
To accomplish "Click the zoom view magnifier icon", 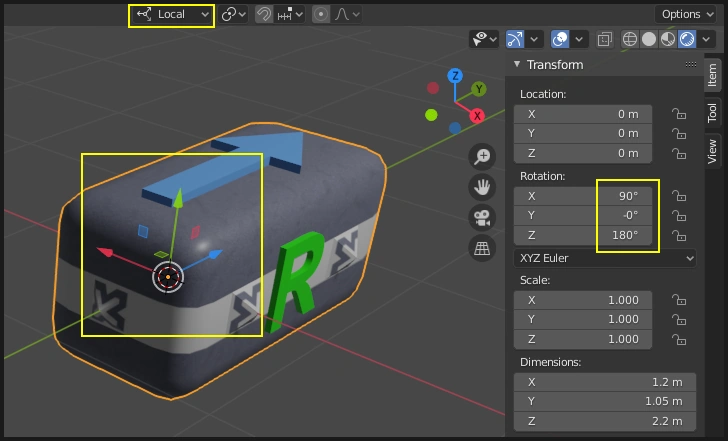I will pos(483,156).
